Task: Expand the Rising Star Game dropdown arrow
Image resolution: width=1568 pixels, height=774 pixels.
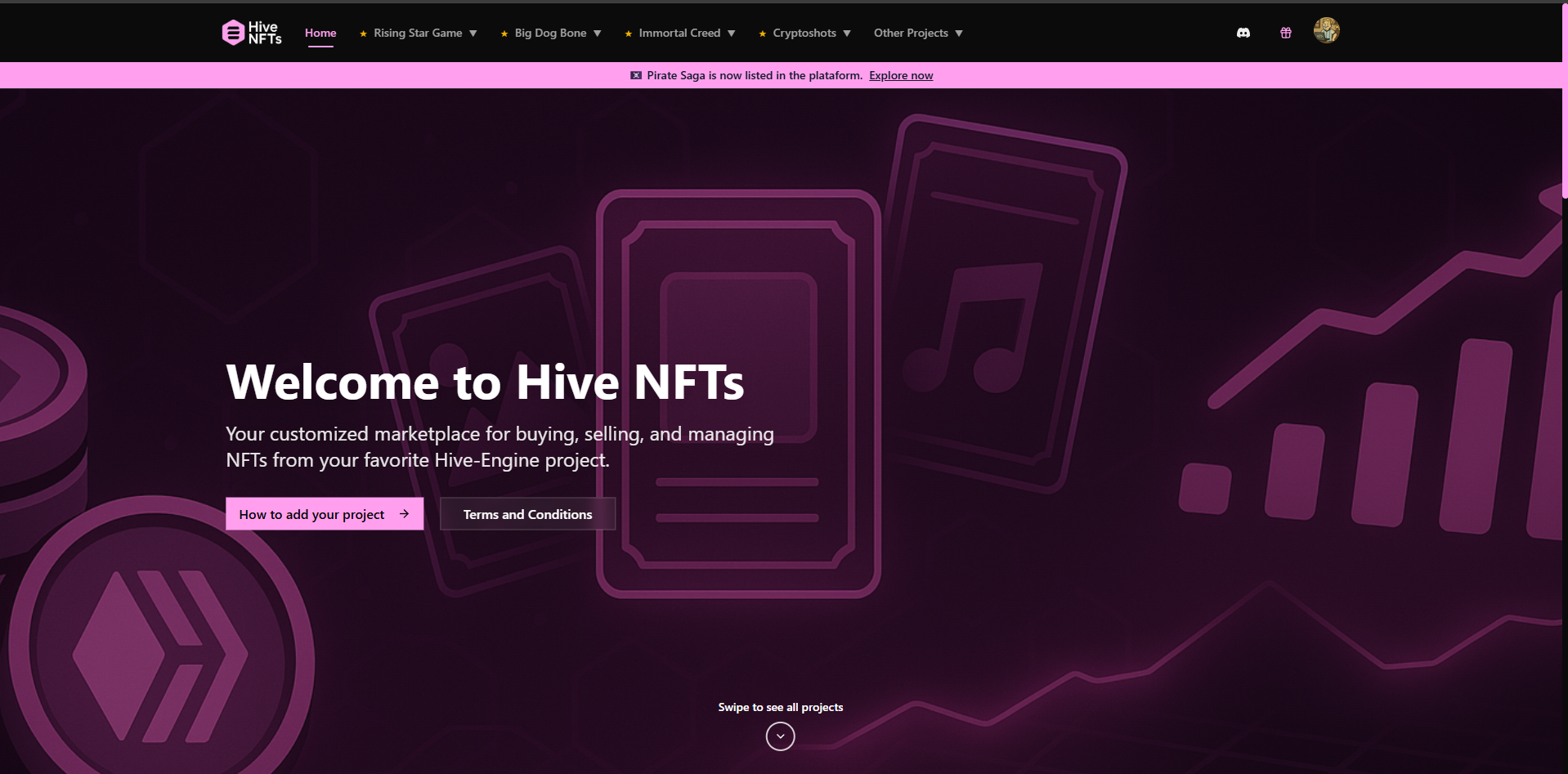Action: point(473,34)
